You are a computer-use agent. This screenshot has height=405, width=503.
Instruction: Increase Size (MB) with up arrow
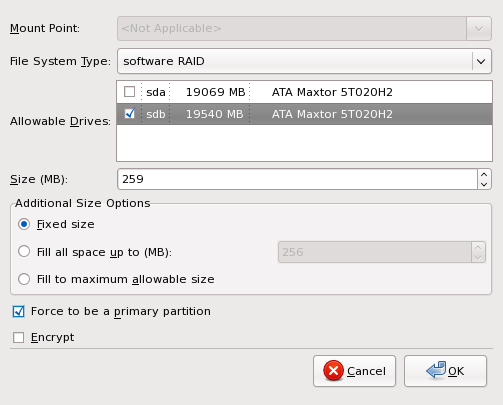(x=484, y=174)
